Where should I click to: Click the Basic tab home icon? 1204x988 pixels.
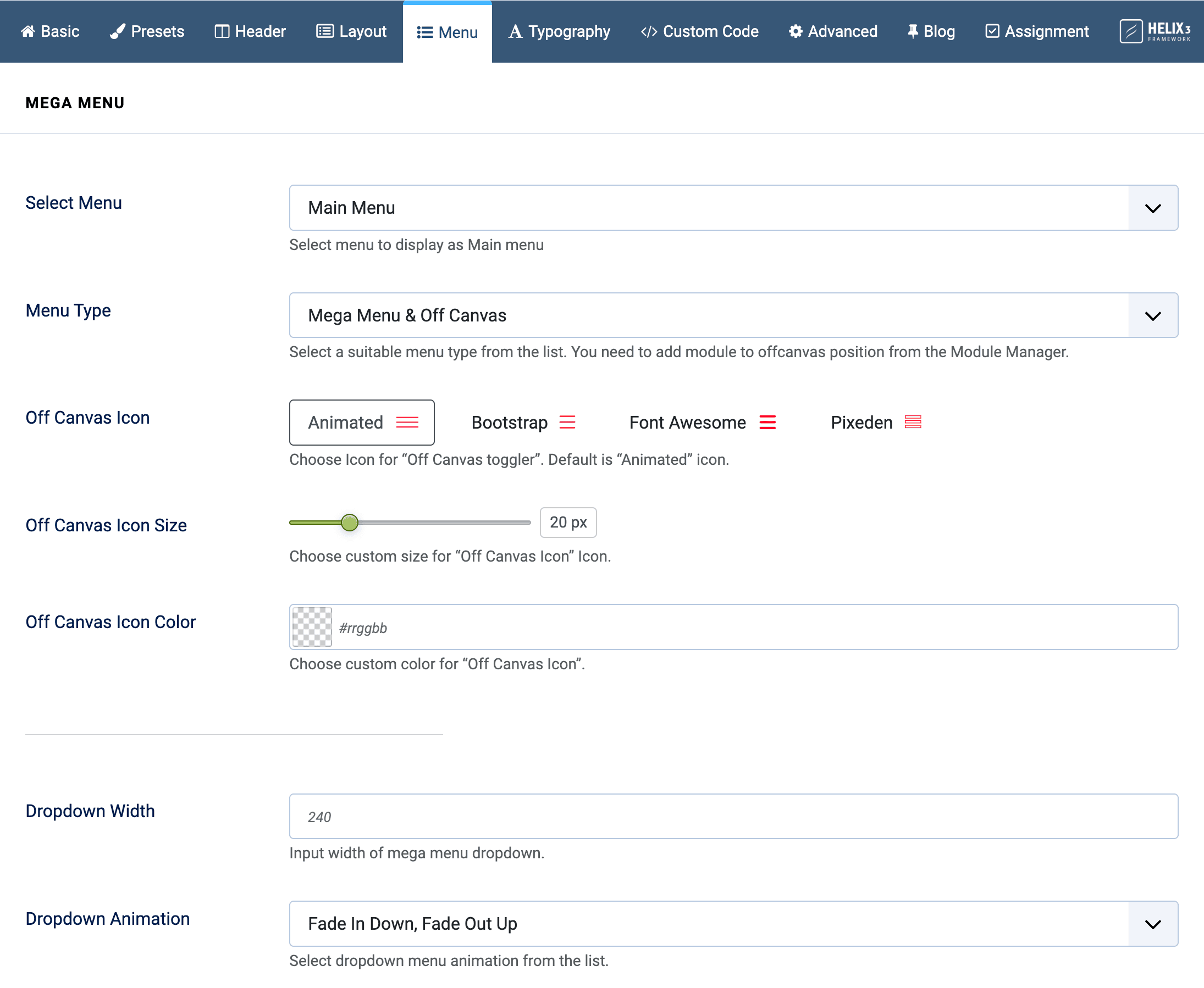(x=28, y=31)
